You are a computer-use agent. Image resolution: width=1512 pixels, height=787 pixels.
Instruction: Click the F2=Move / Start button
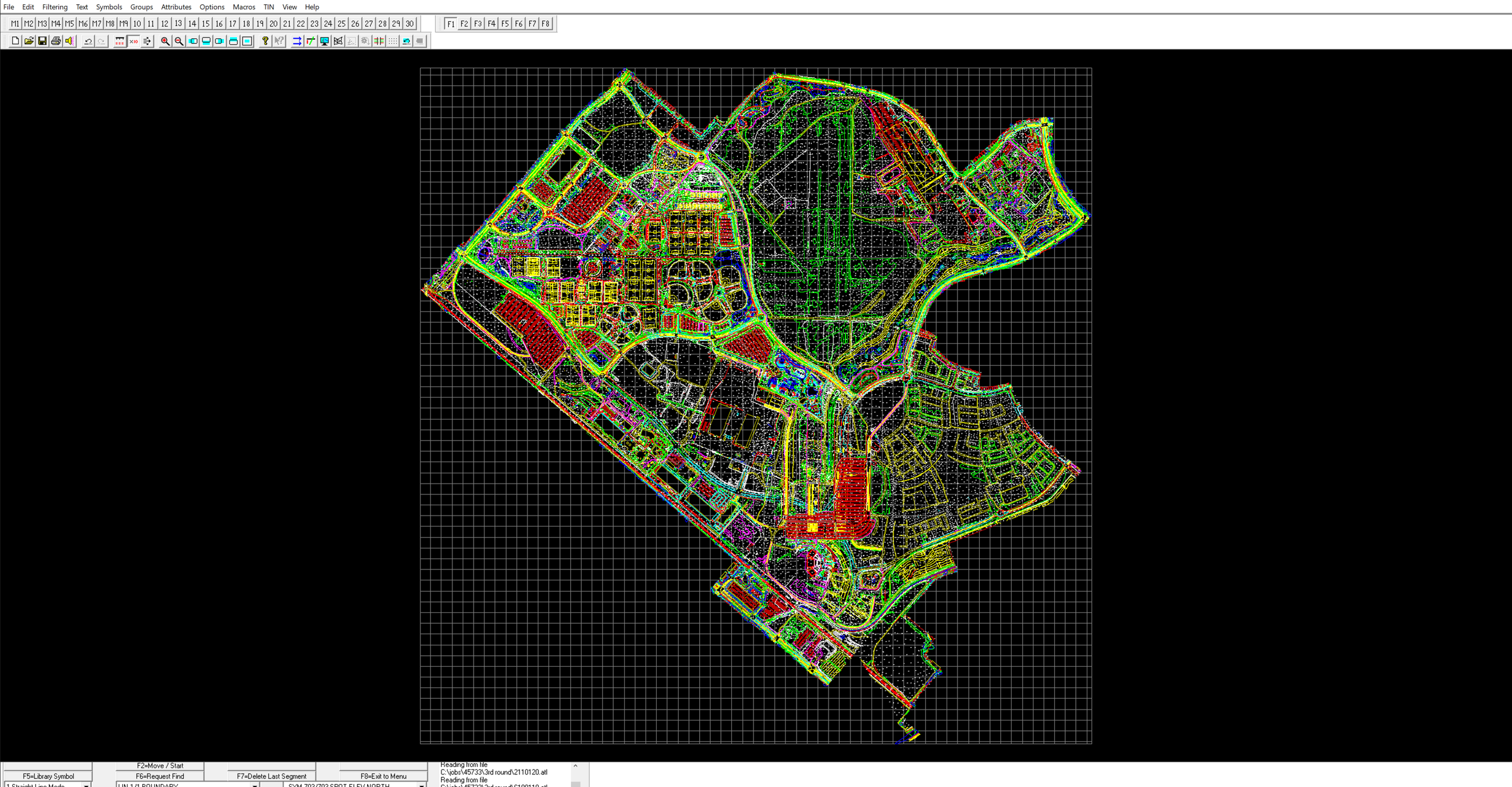[160, 766]
